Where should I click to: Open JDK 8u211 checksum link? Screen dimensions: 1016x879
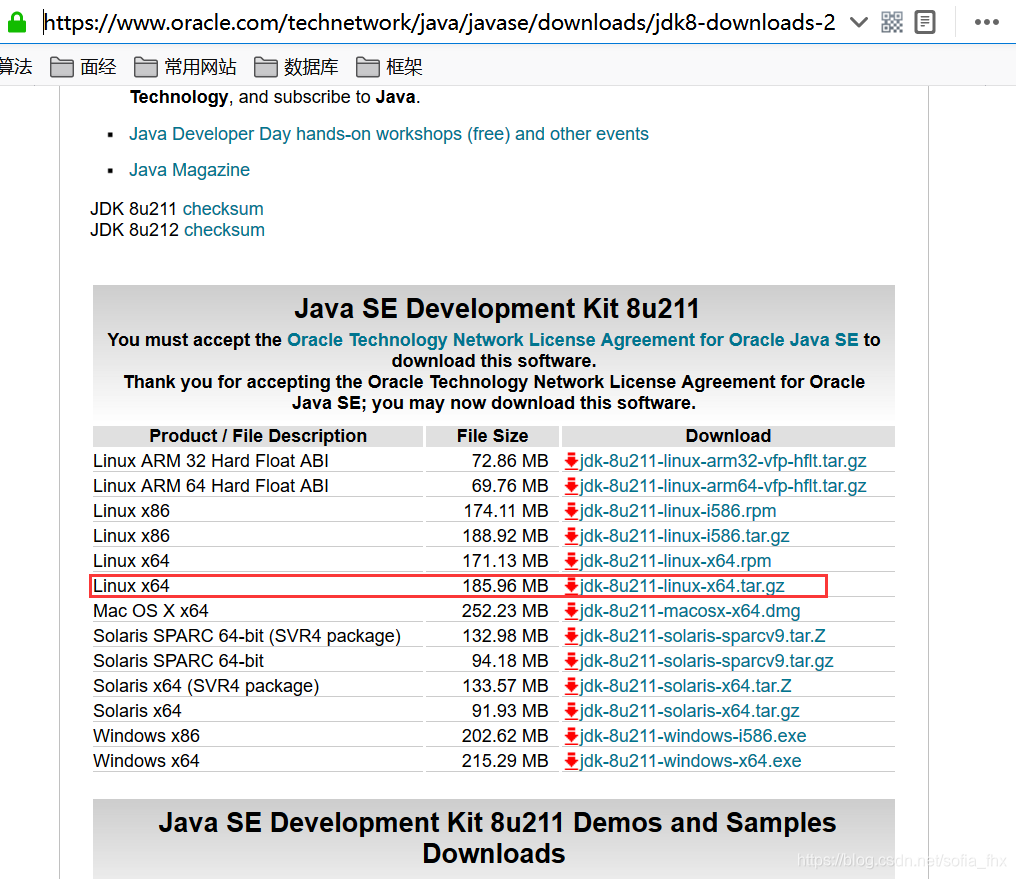click(223, 209)
